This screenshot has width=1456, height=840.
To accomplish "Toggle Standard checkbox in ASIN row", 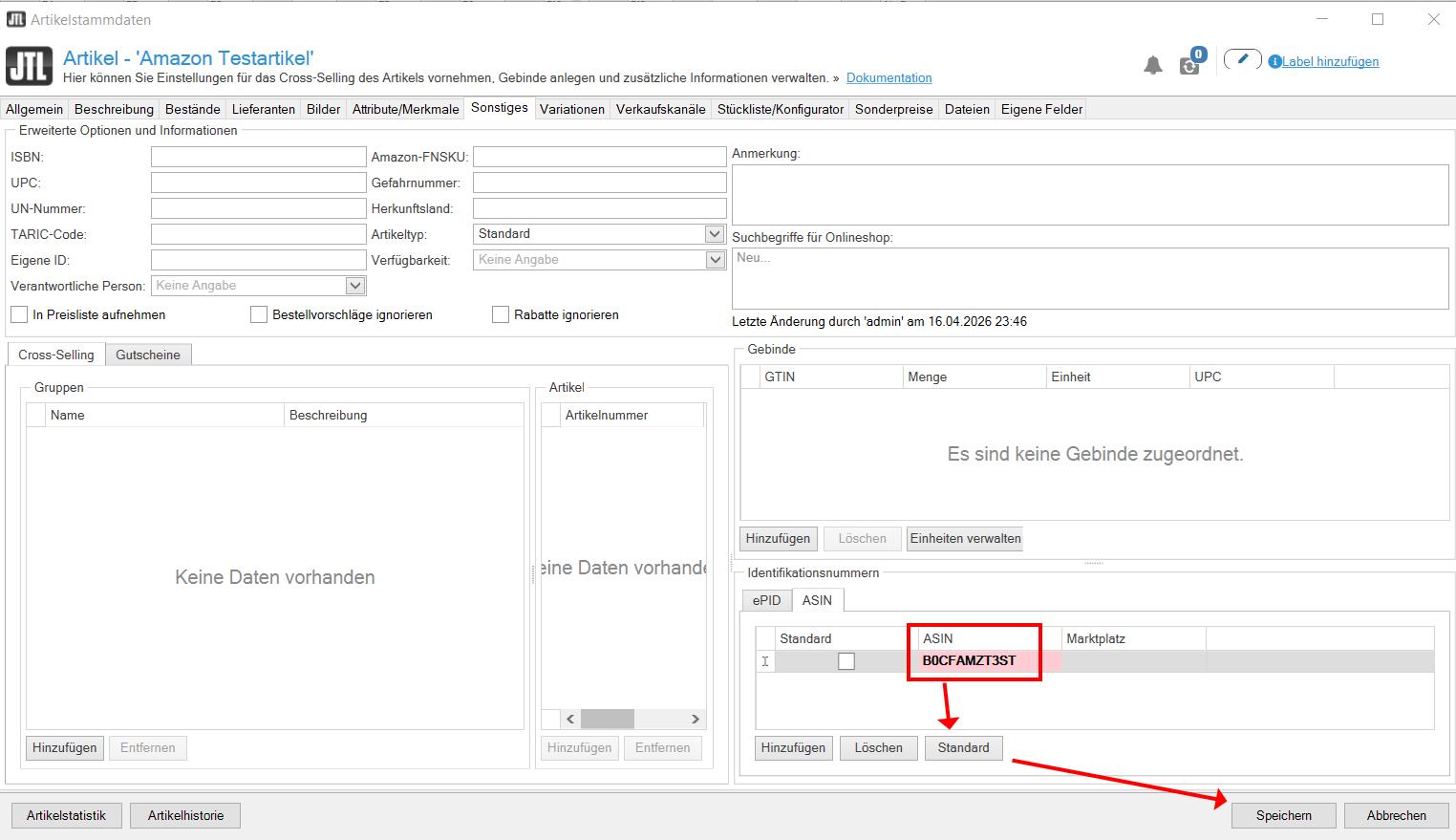I will [846, 661].
